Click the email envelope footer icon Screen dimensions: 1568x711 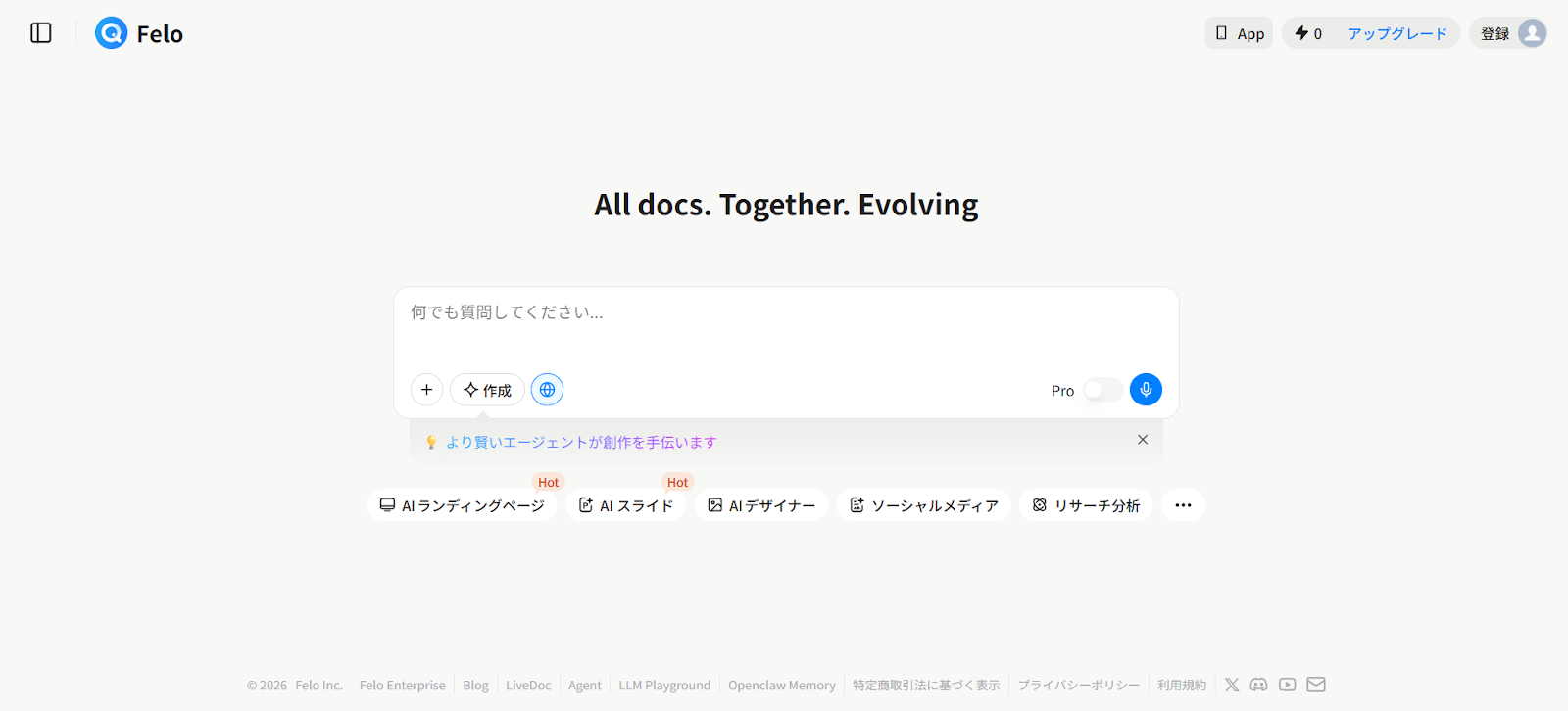tap(1316, 685)
